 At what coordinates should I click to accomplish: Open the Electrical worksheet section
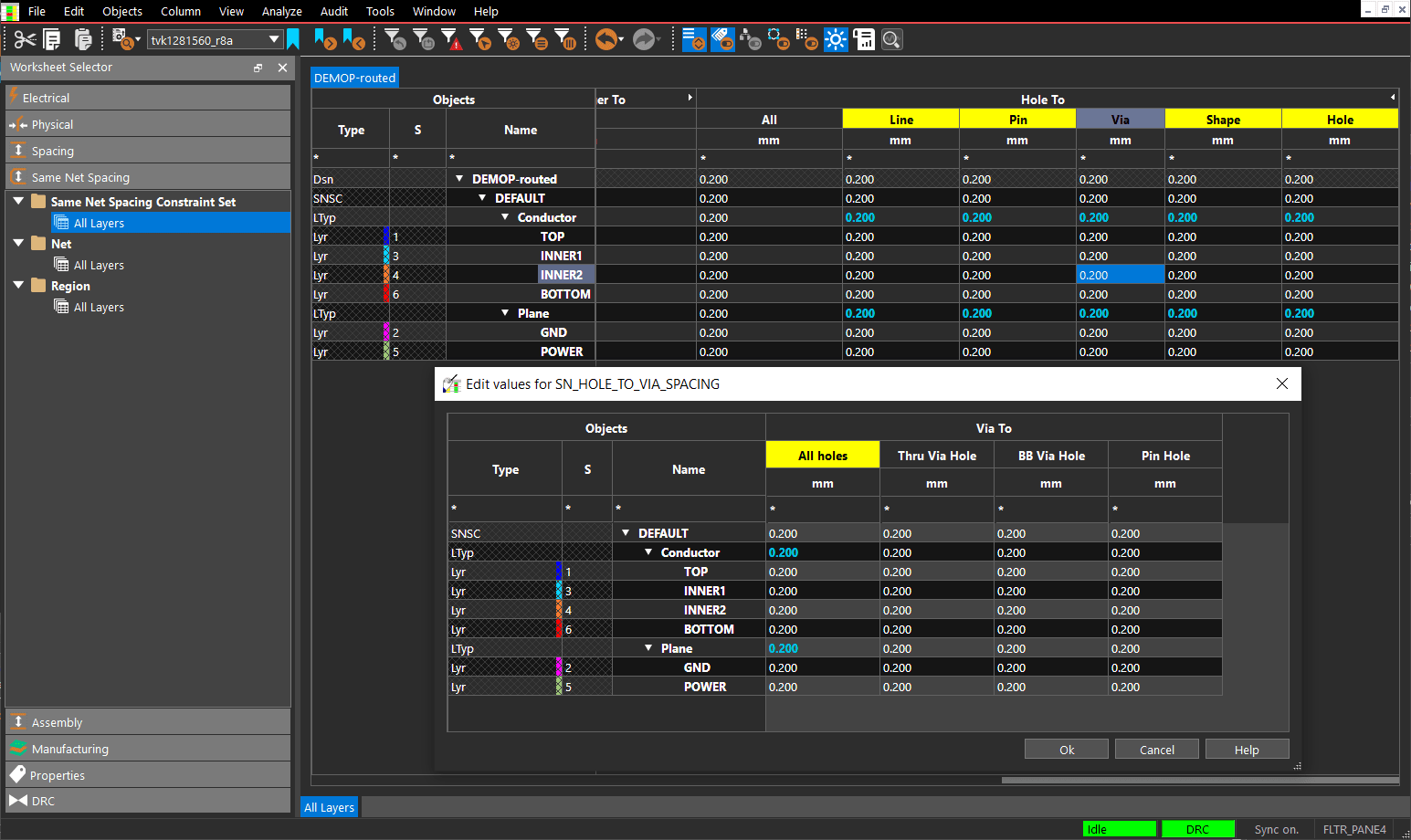[148, 98]
